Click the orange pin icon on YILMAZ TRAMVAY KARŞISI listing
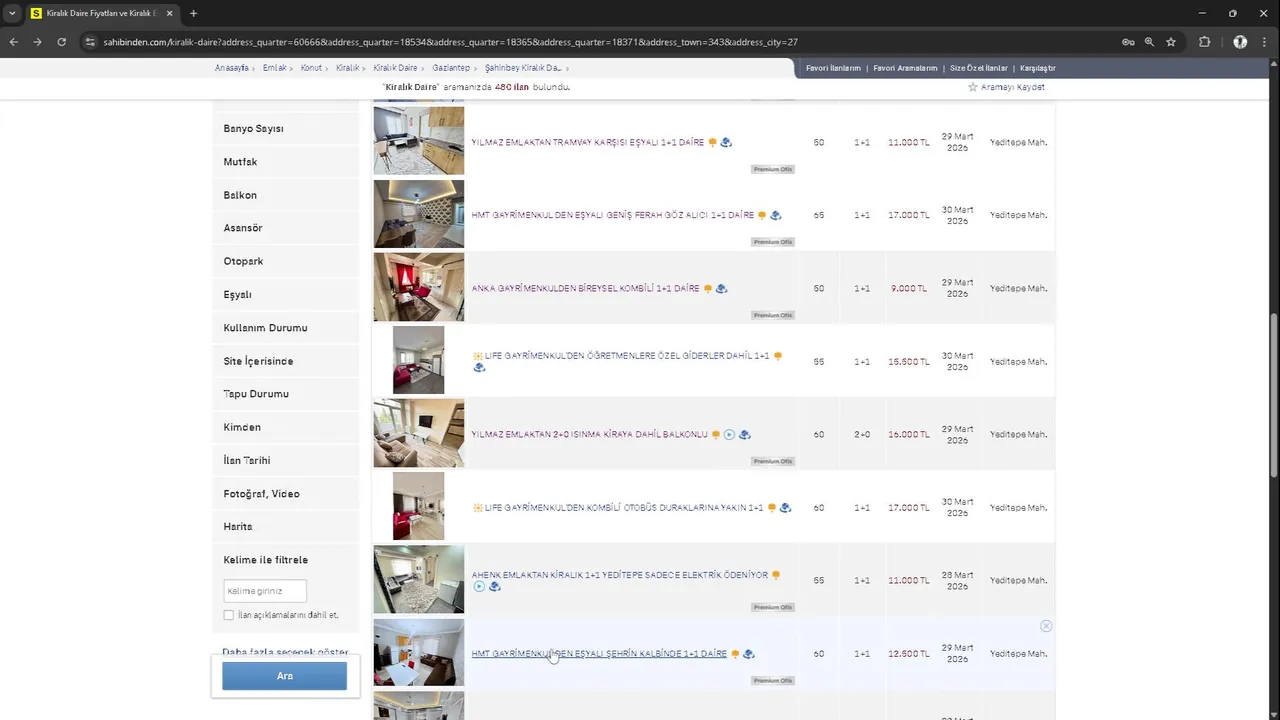 tap(712, 142)
